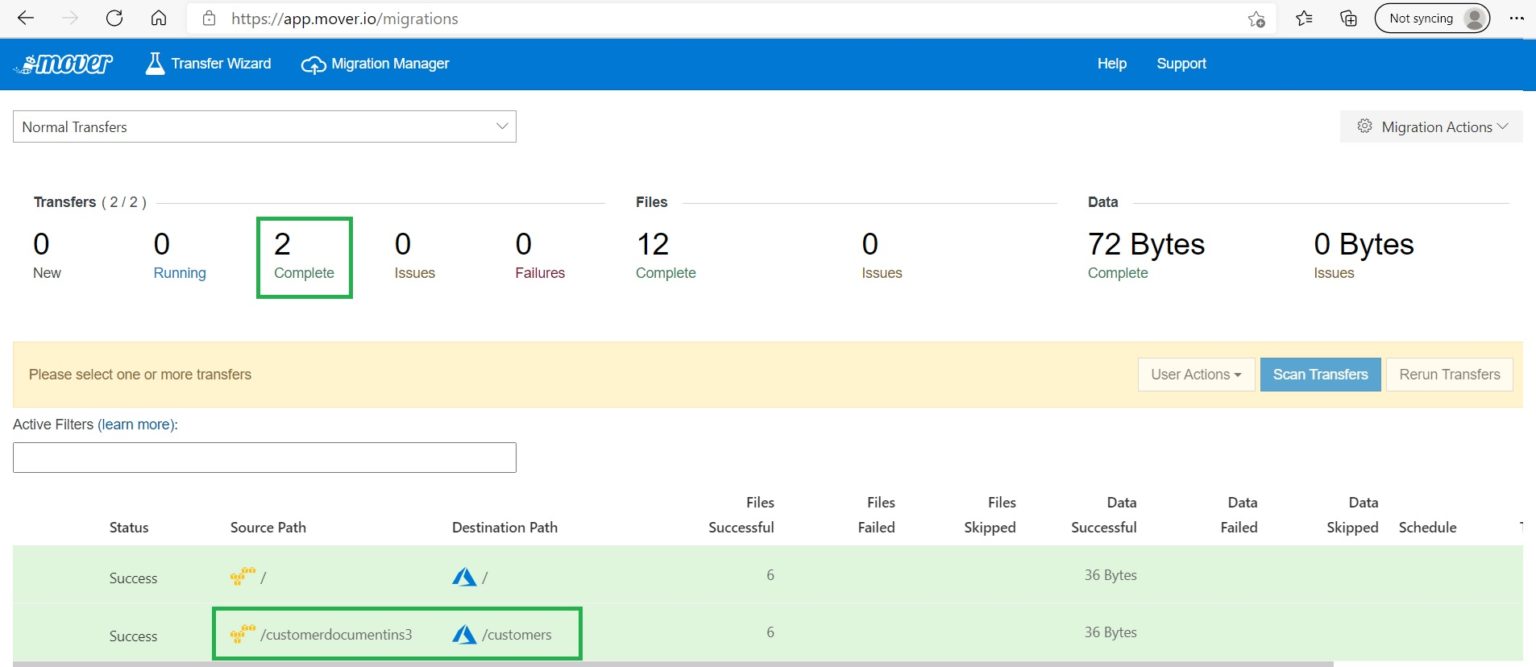
Task: Expand the Migration Actions menu
Action: pos(1431,127)
